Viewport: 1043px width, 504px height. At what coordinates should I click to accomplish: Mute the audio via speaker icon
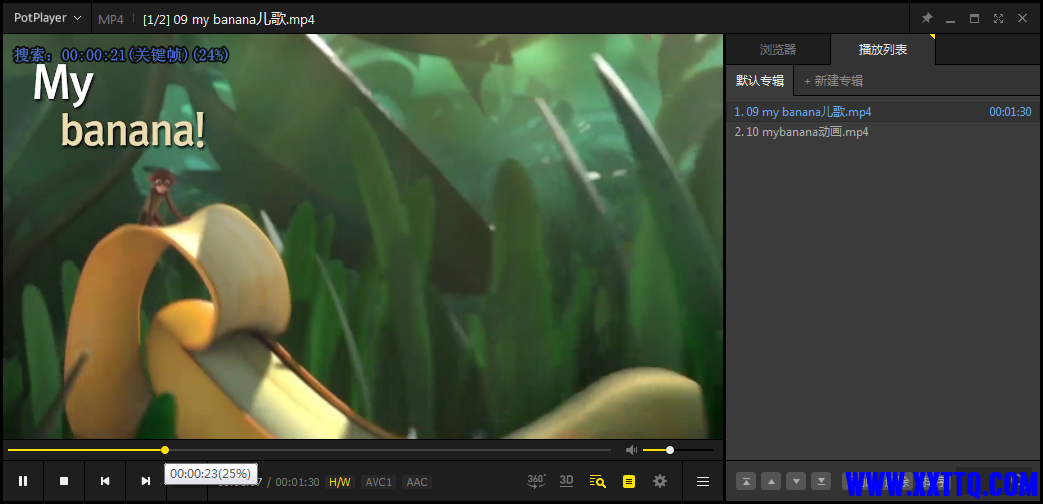coord(631,450)
